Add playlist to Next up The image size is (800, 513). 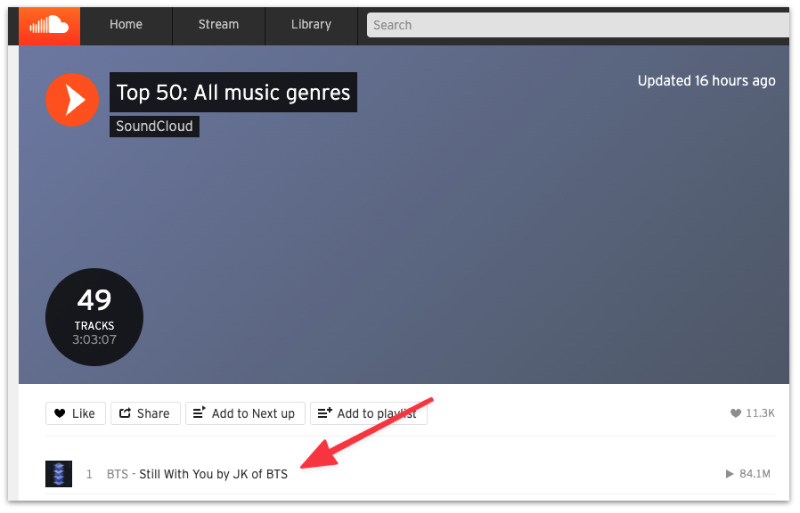coord(245,413)
